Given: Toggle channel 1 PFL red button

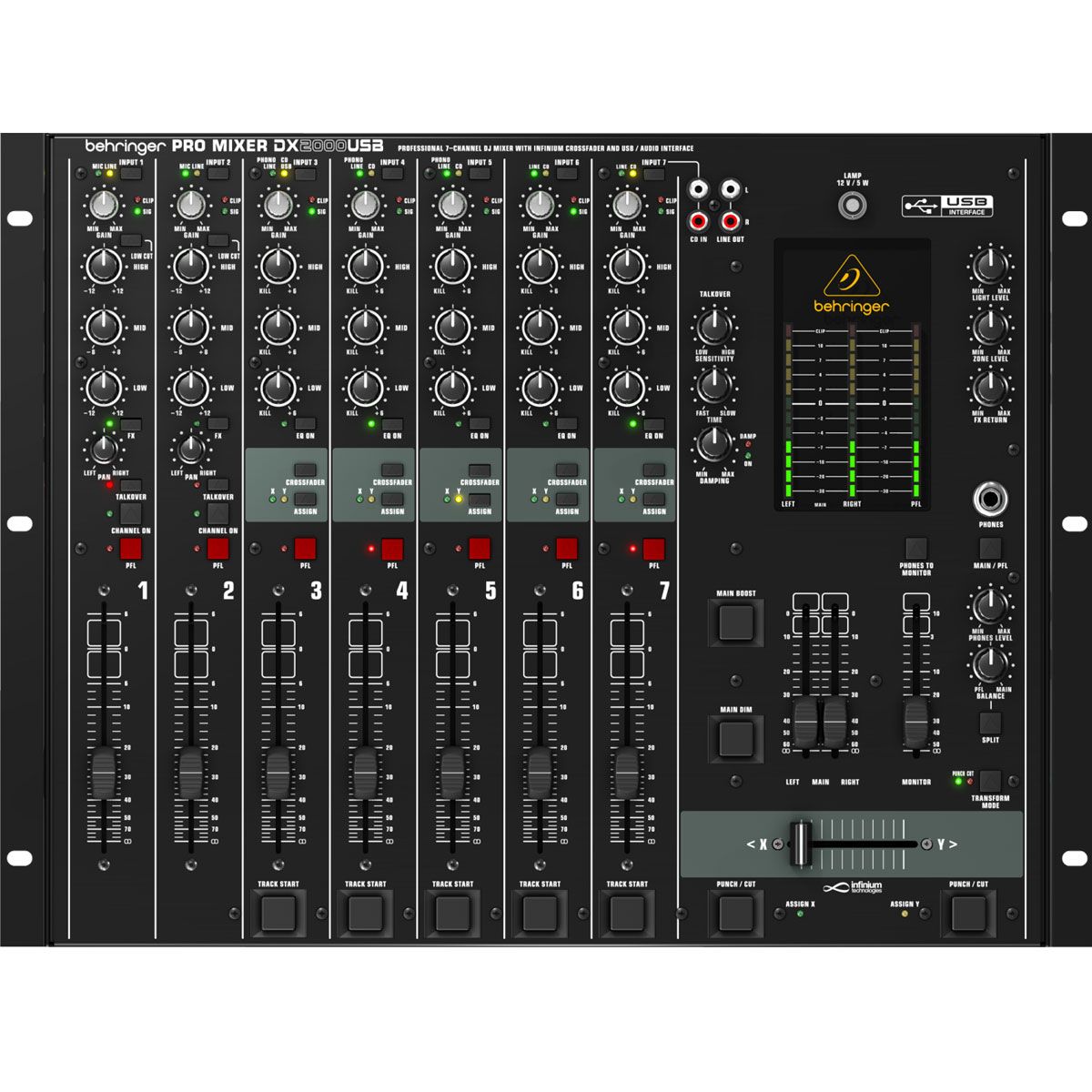Looking at the screenshot, I should (x=131, y=549).
